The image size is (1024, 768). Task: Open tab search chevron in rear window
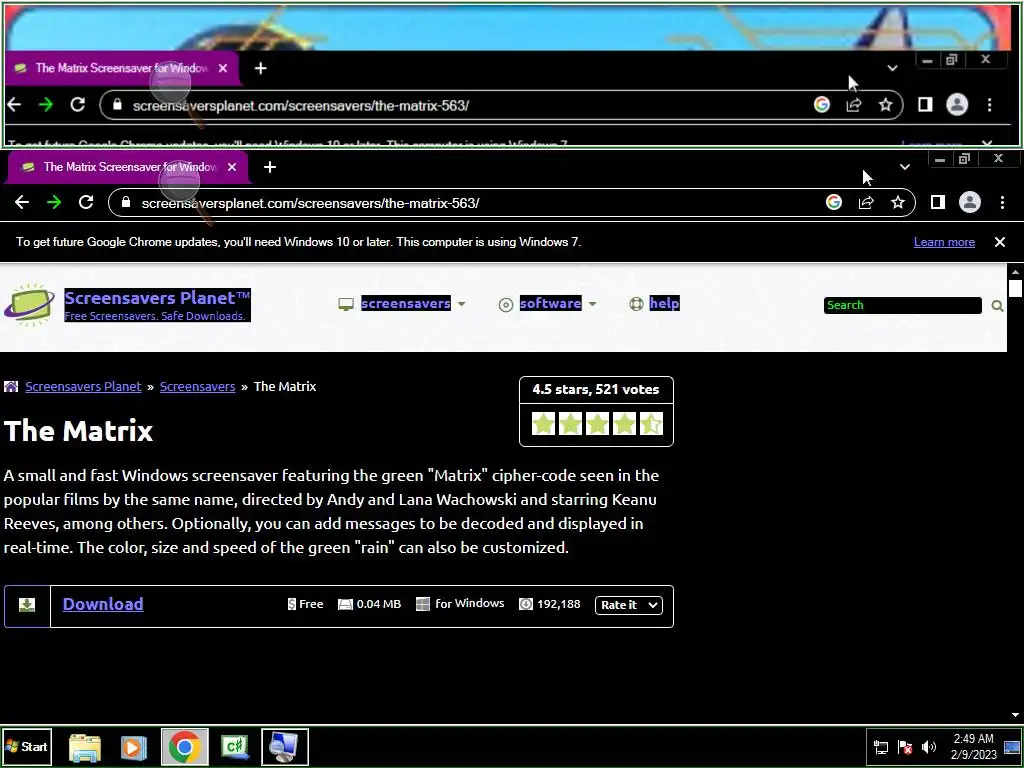pos(892,68)
